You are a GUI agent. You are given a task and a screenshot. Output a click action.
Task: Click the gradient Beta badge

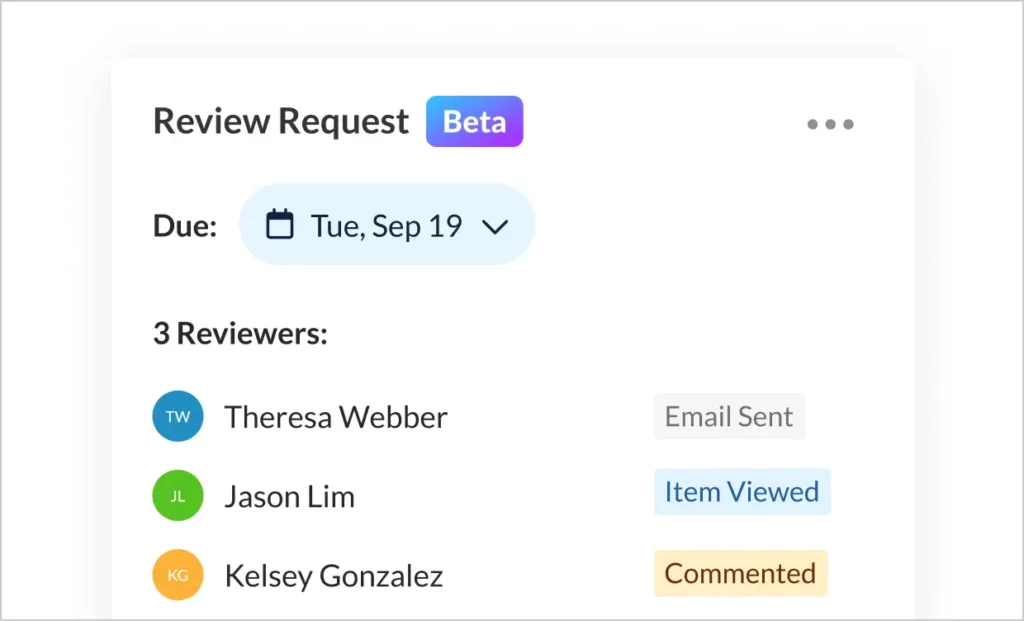click(474, 122)
